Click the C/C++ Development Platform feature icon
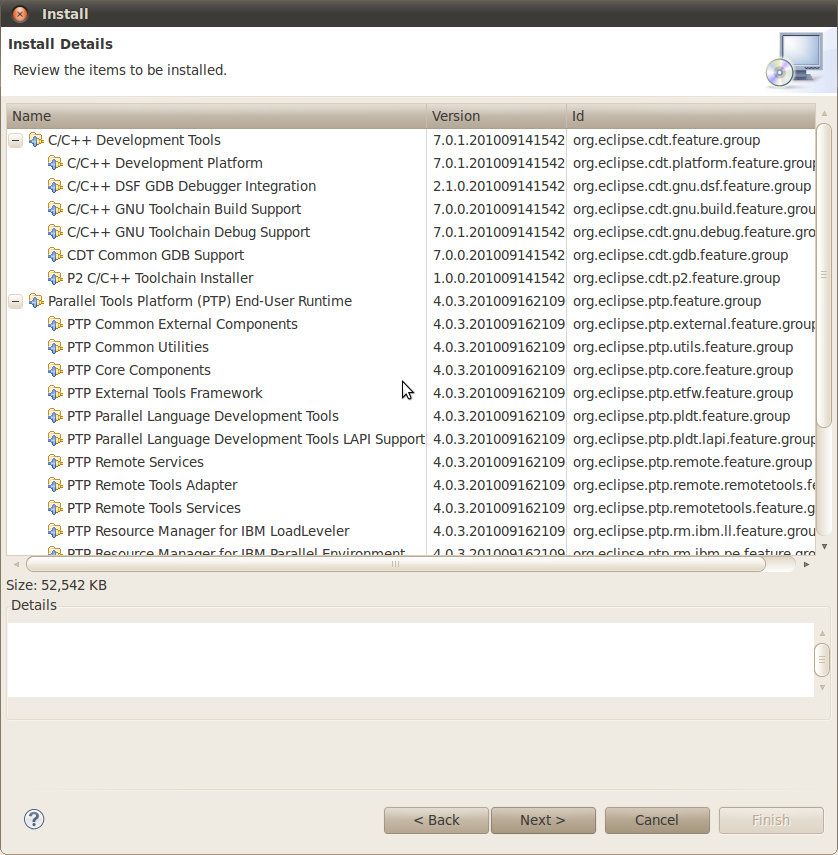Image resolution: width=838 pixels, height=855 pixels. tap(55, 163)
